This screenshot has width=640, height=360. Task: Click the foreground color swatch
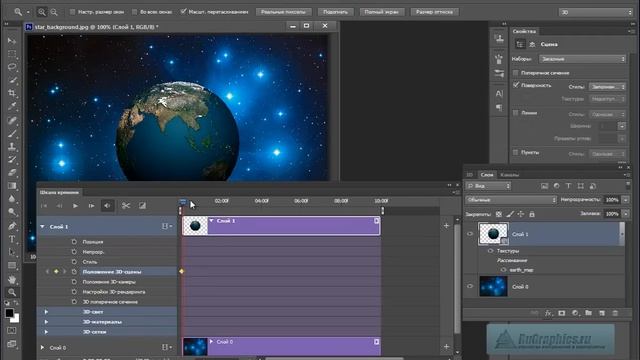click(x=9, y=313)
